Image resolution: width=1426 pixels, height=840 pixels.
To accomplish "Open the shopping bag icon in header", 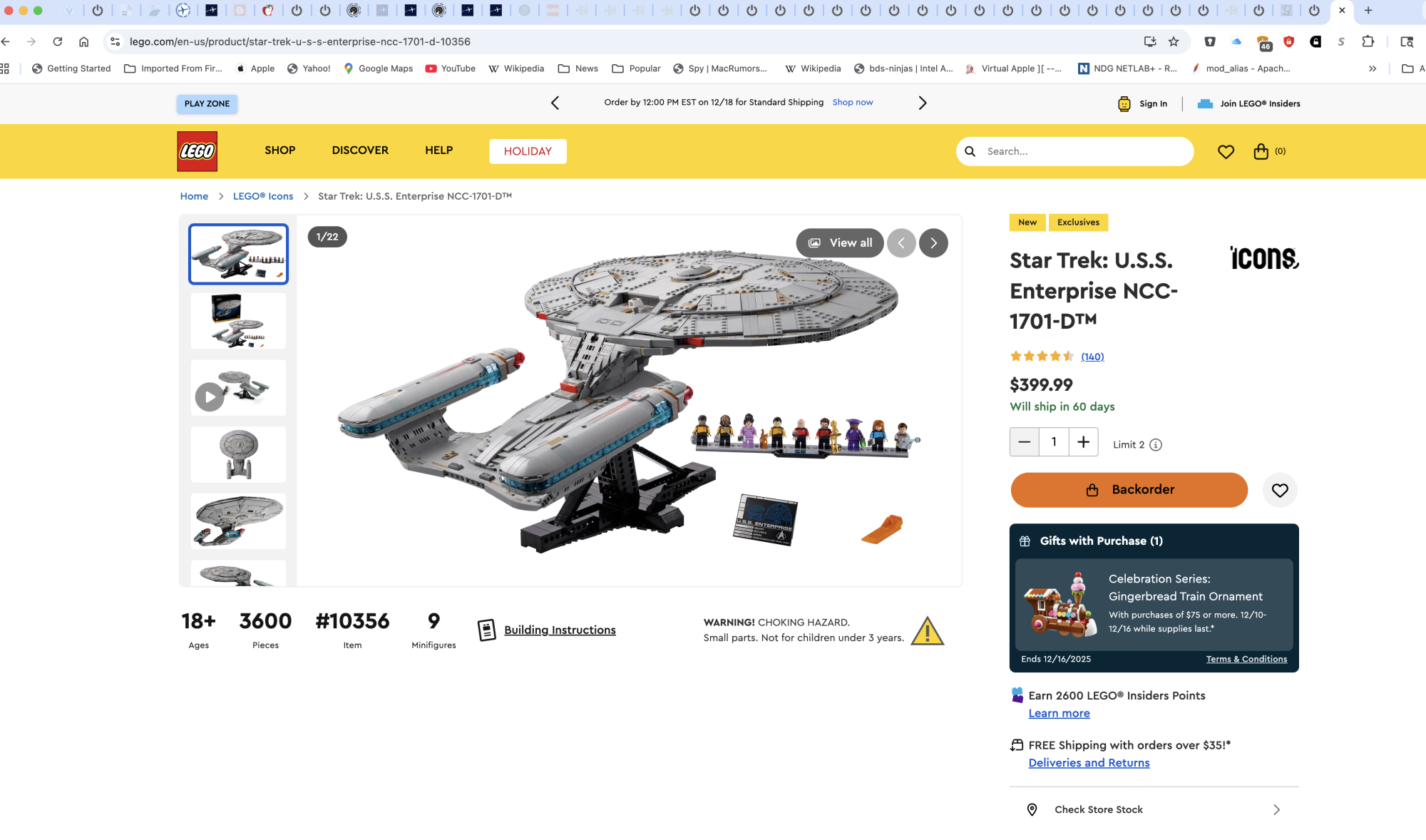I will point(1261,151).
